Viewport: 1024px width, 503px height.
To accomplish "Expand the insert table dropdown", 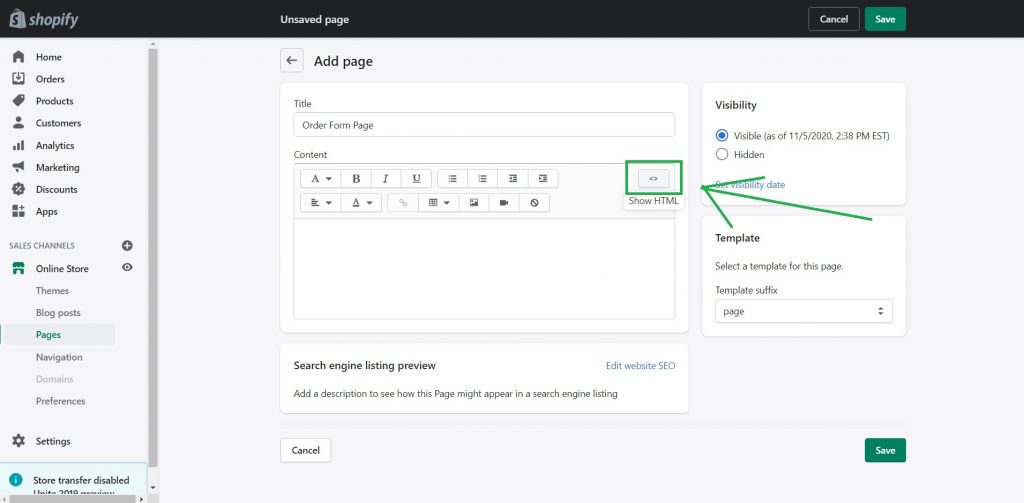I will click(438, 202).
